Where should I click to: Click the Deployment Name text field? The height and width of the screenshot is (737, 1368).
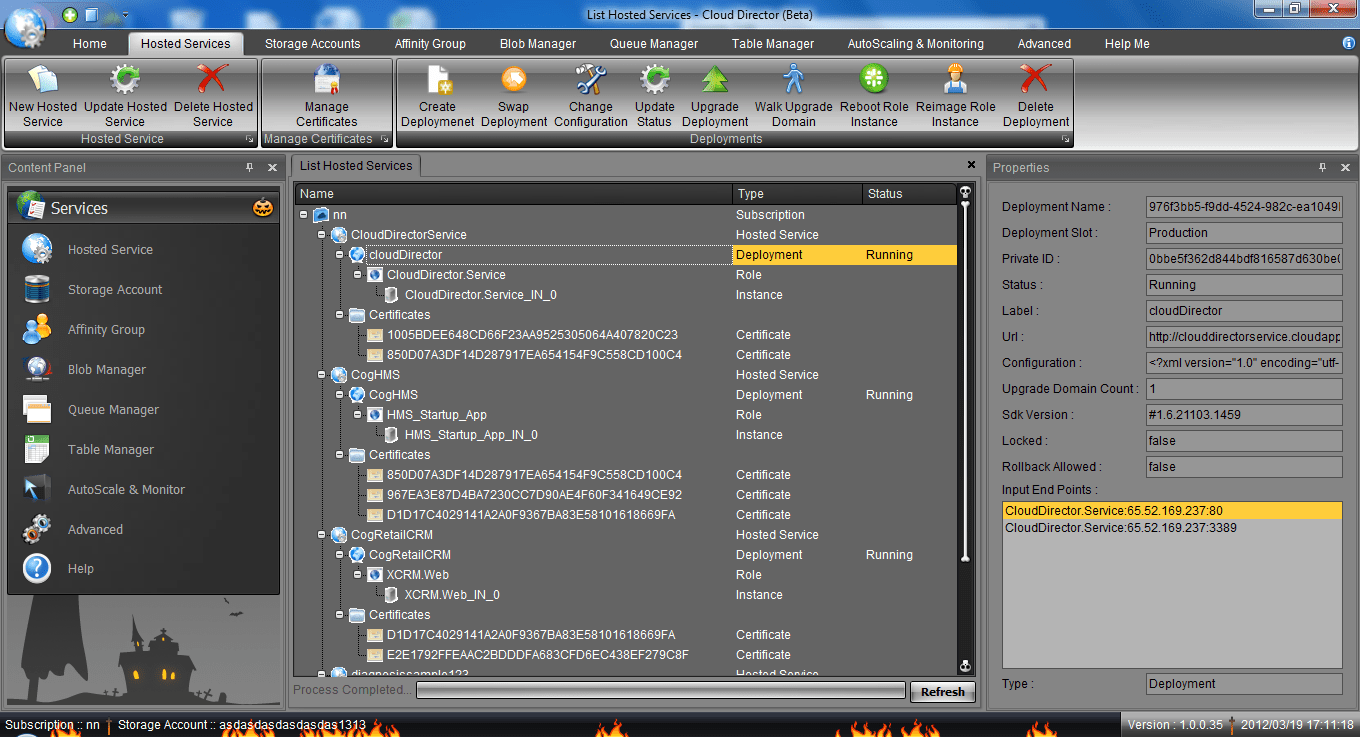coord(1244,207)
